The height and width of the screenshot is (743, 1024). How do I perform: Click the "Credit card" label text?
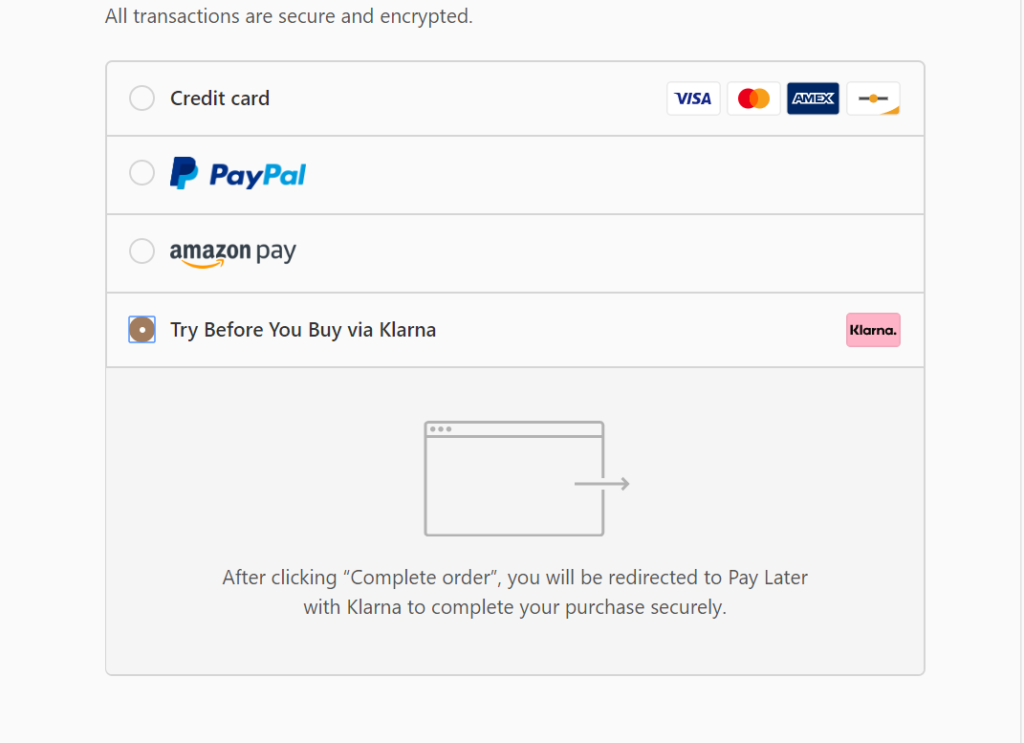coord(220,98)
